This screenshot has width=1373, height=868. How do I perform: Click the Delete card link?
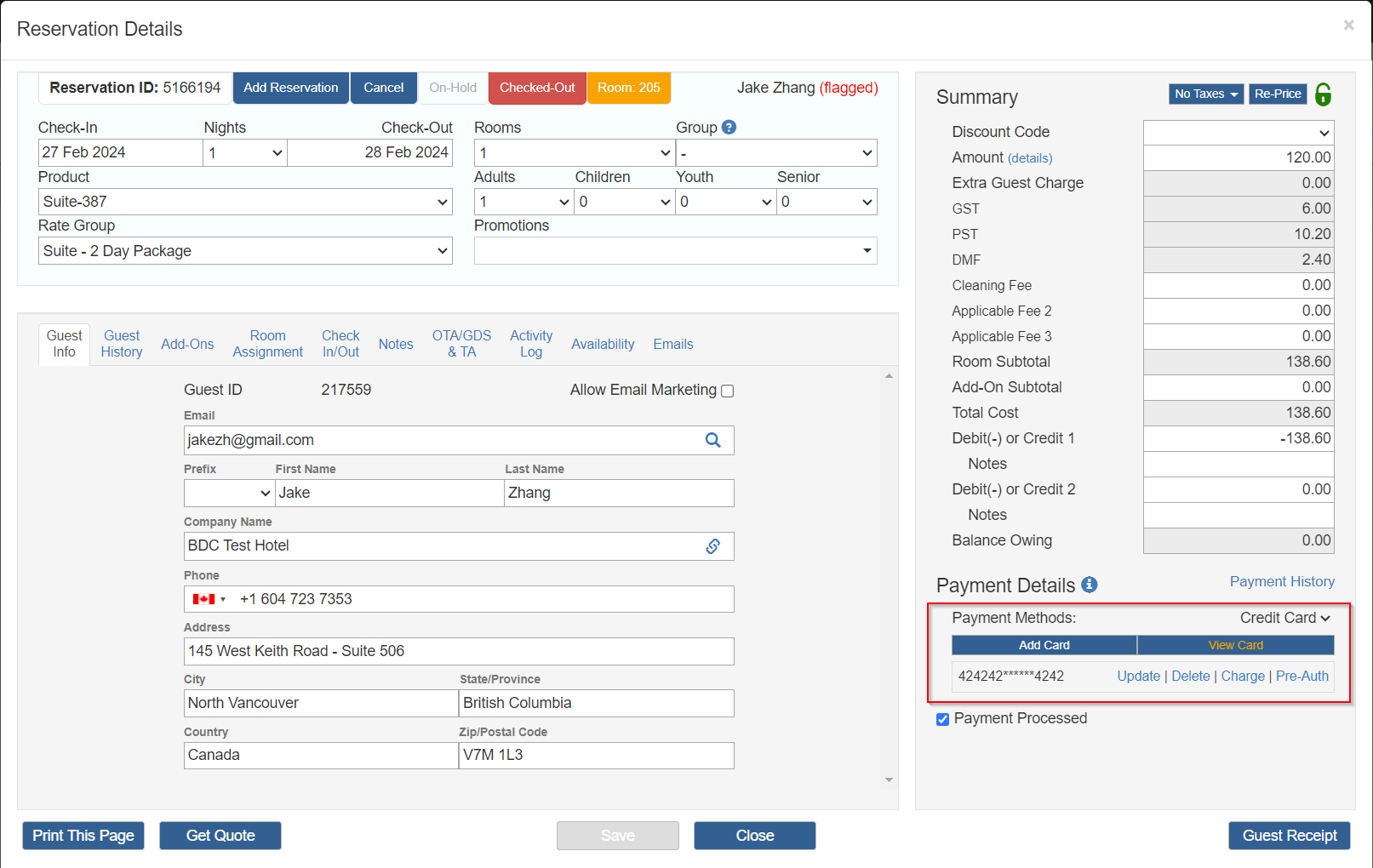(1191, 676)
